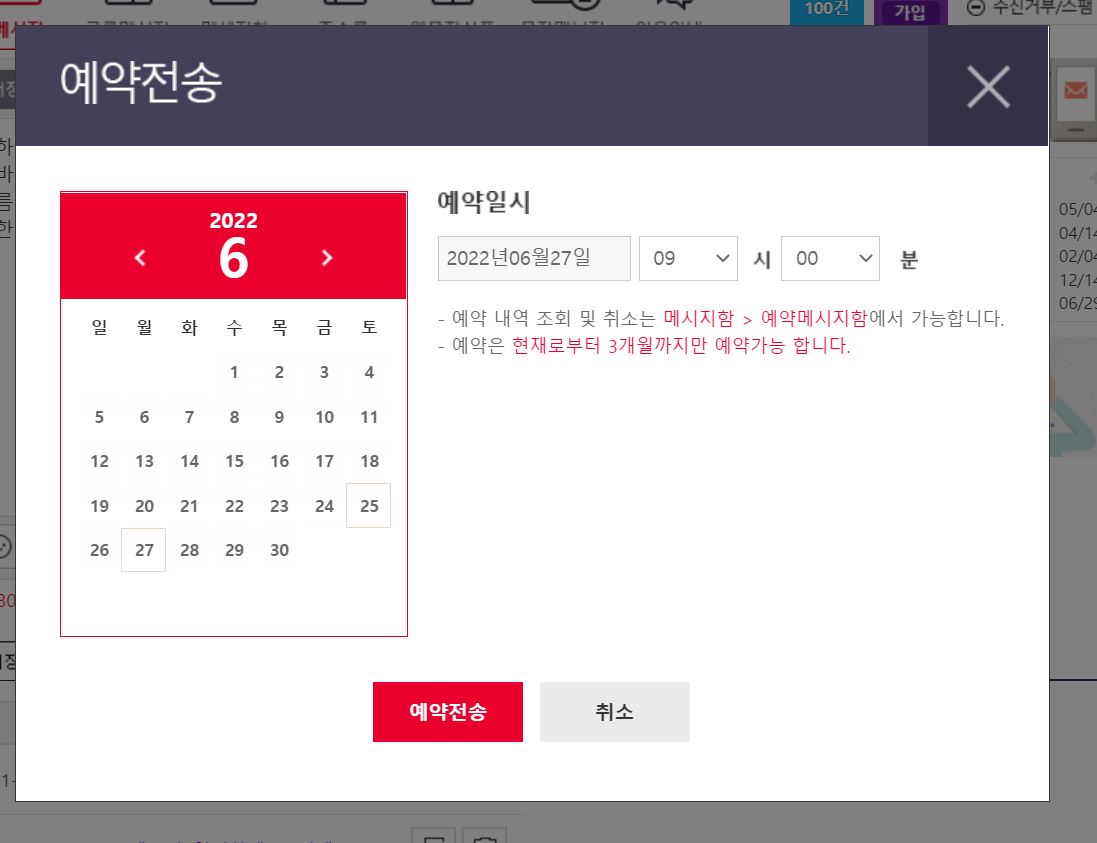This screenshot has height=843, width=1097.
Task: Cancel the dialog using 취소 button
Action: (614, 711)
